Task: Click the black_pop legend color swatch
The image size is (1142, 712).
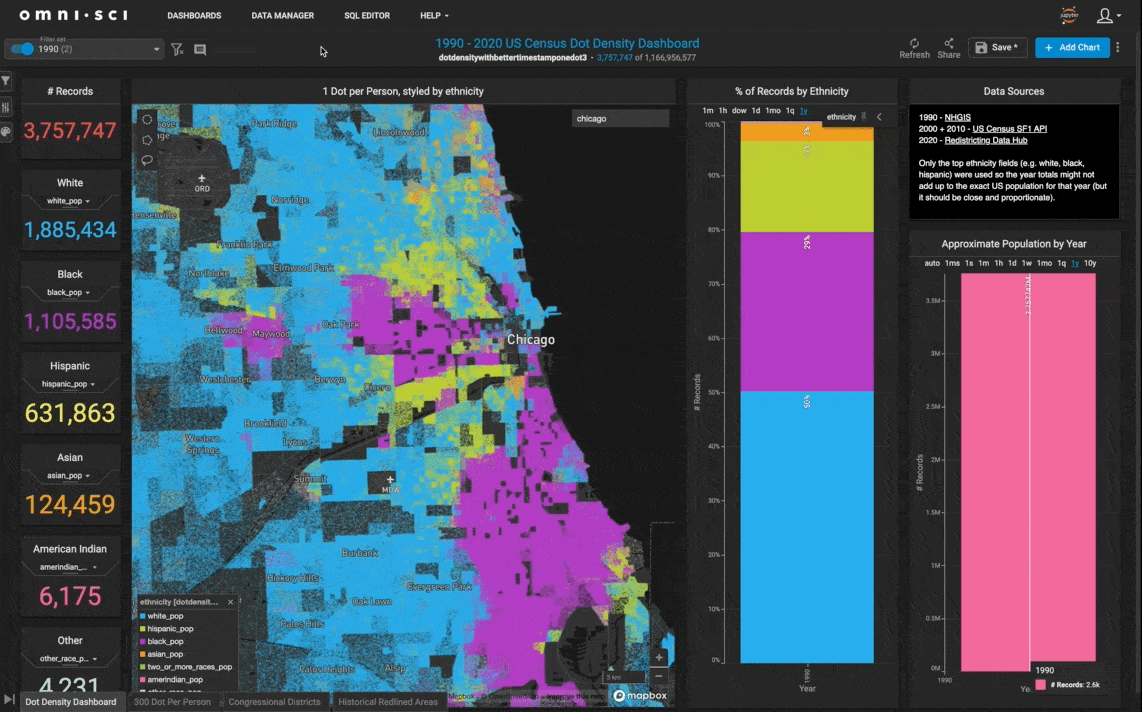Action: coord(143,641)
